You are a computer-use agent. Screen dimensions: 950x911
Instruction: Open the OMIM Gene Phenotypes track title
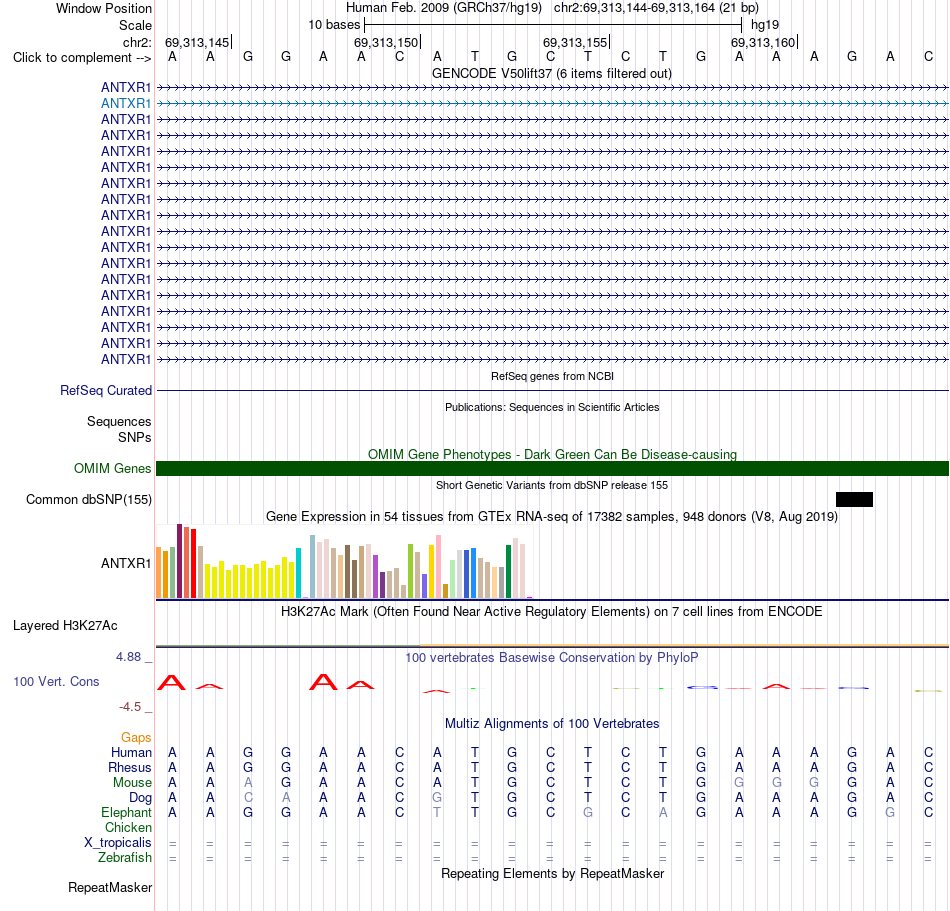pos(552,454)
